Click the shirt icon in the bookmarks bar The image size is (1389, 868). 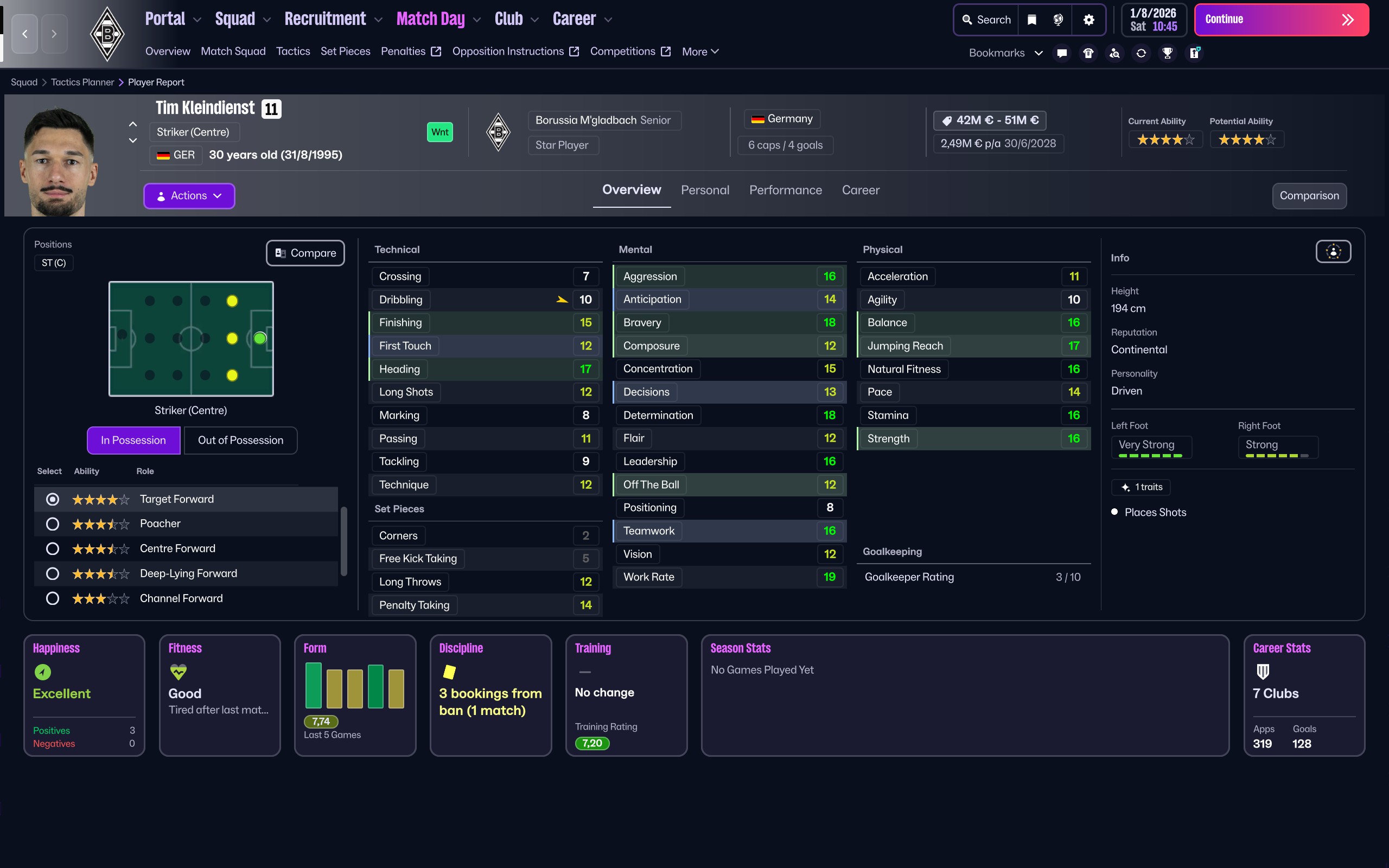click(x=1088, y=53)
